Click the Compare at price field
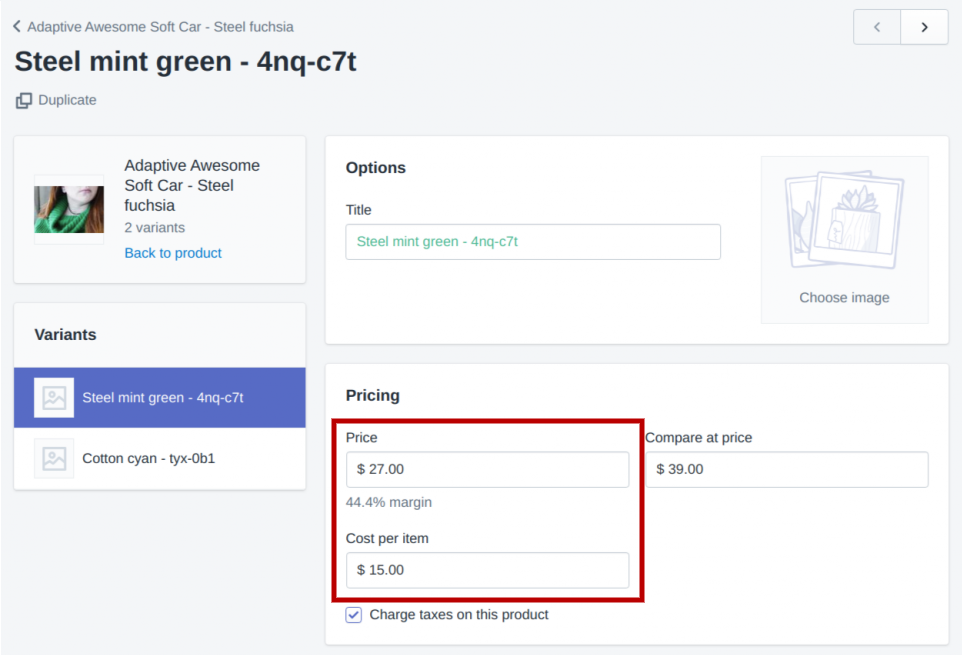 pos(786,469)
